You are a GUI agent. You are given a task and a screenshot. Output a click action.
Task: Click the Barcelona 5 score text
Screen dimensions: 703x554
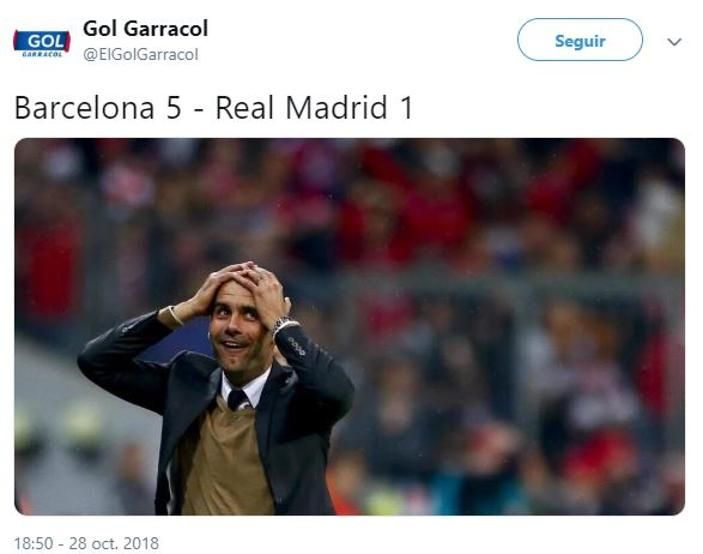pos(98,108)
